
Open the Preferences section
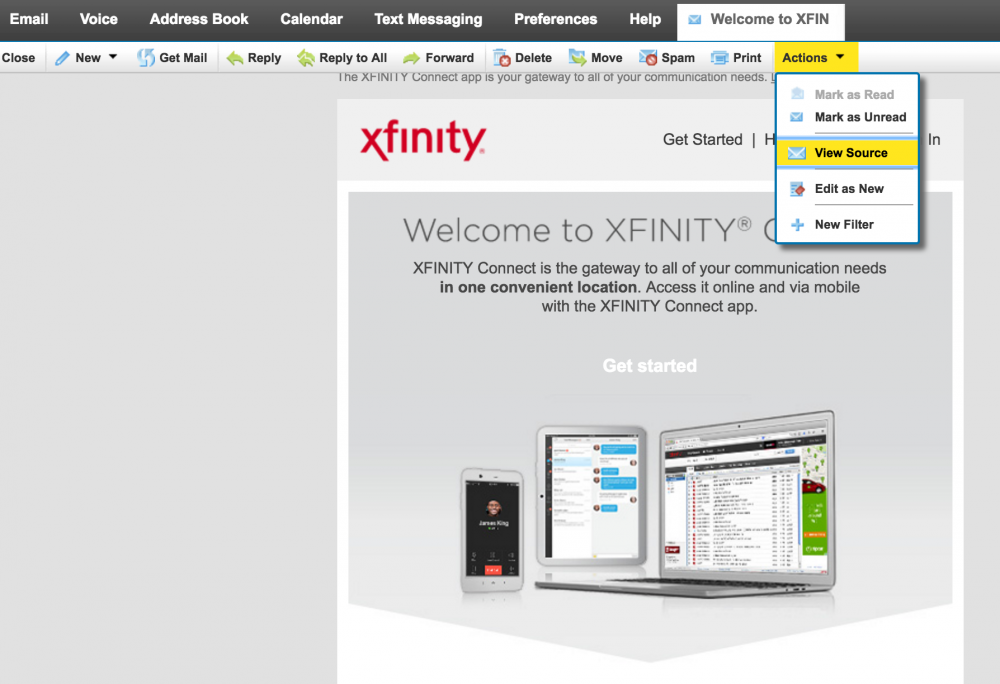tap(555, 19)
